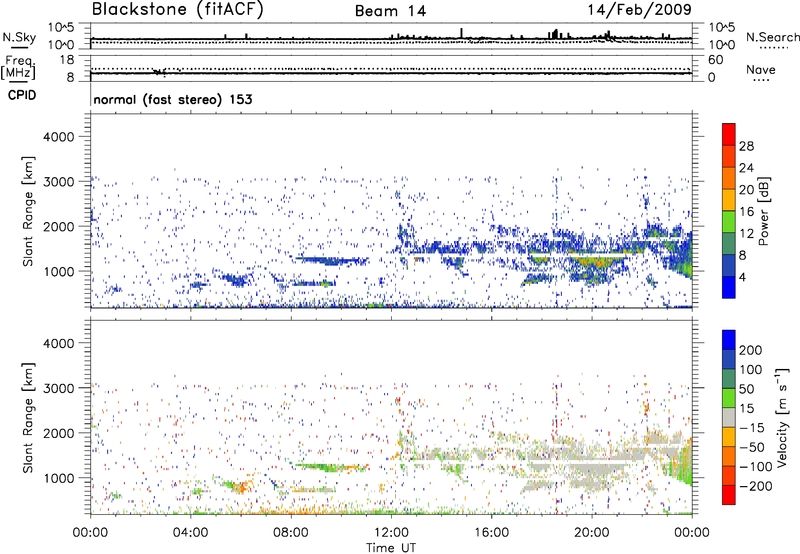Click the -200 label on Velocity colorbar
Screen dimensions: 800x554
click(x=755, y=486)
